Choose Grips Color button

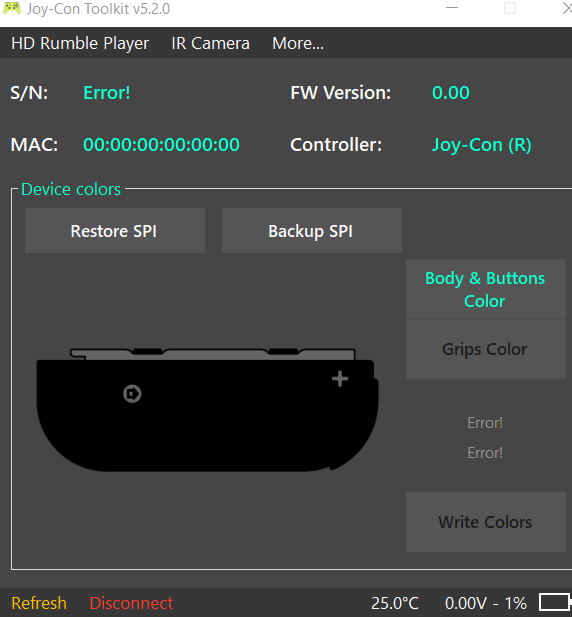coord(485,349)
